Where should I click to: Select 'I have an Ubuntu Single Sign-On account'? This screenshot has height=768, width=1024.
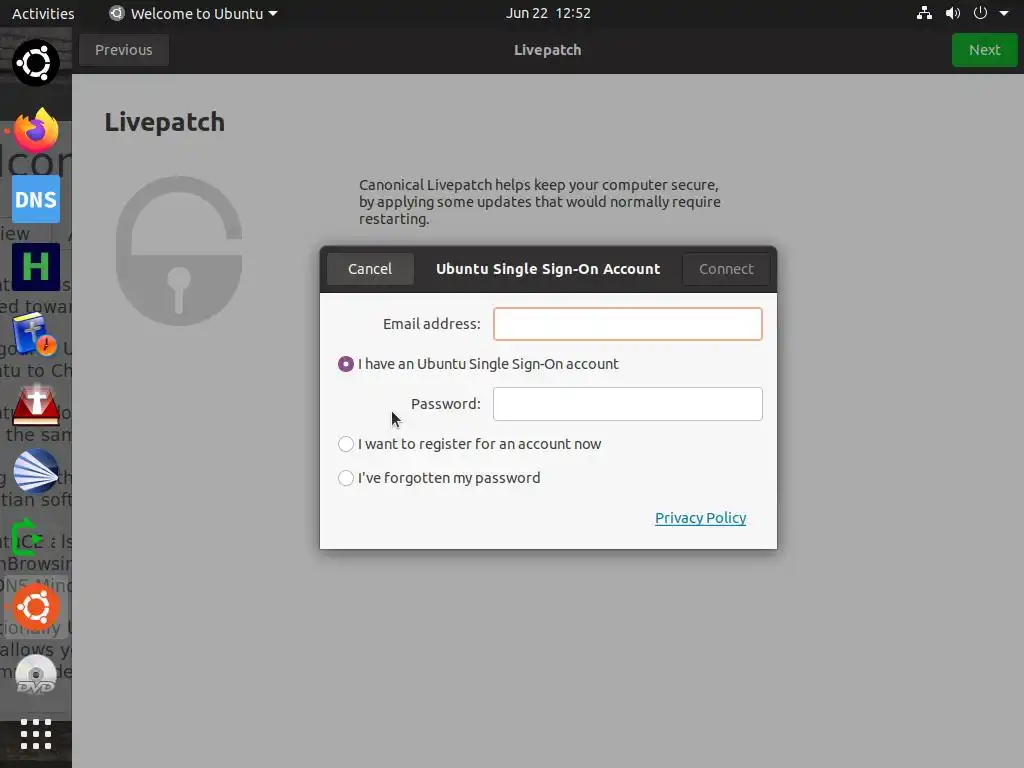pyautogui.click(x=478, y=364)
